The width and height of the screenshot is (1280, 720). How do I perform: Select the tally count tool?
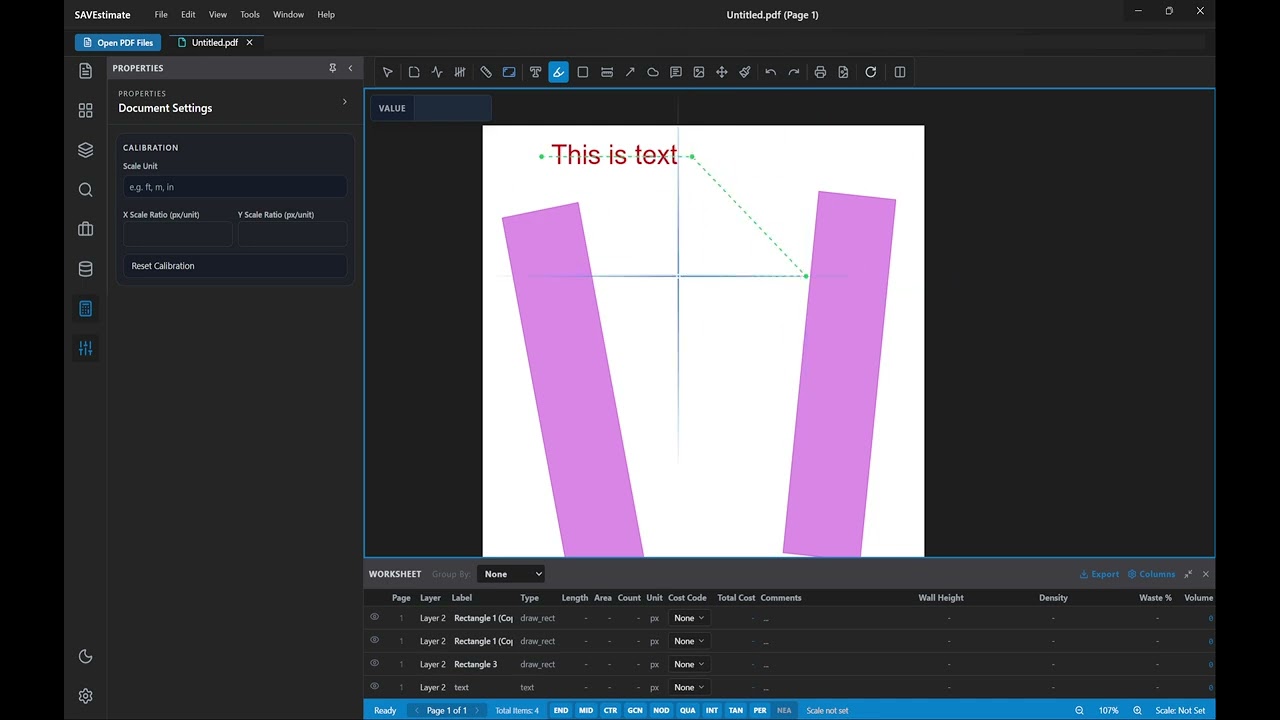460,72
